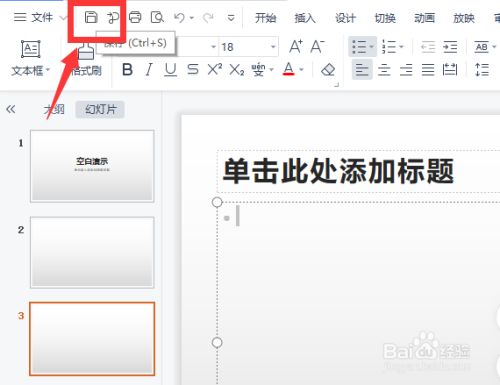Viewport: 500px width, 385px height.
Task: Toggle Subscript X₂ formatting
Action: 237,70
